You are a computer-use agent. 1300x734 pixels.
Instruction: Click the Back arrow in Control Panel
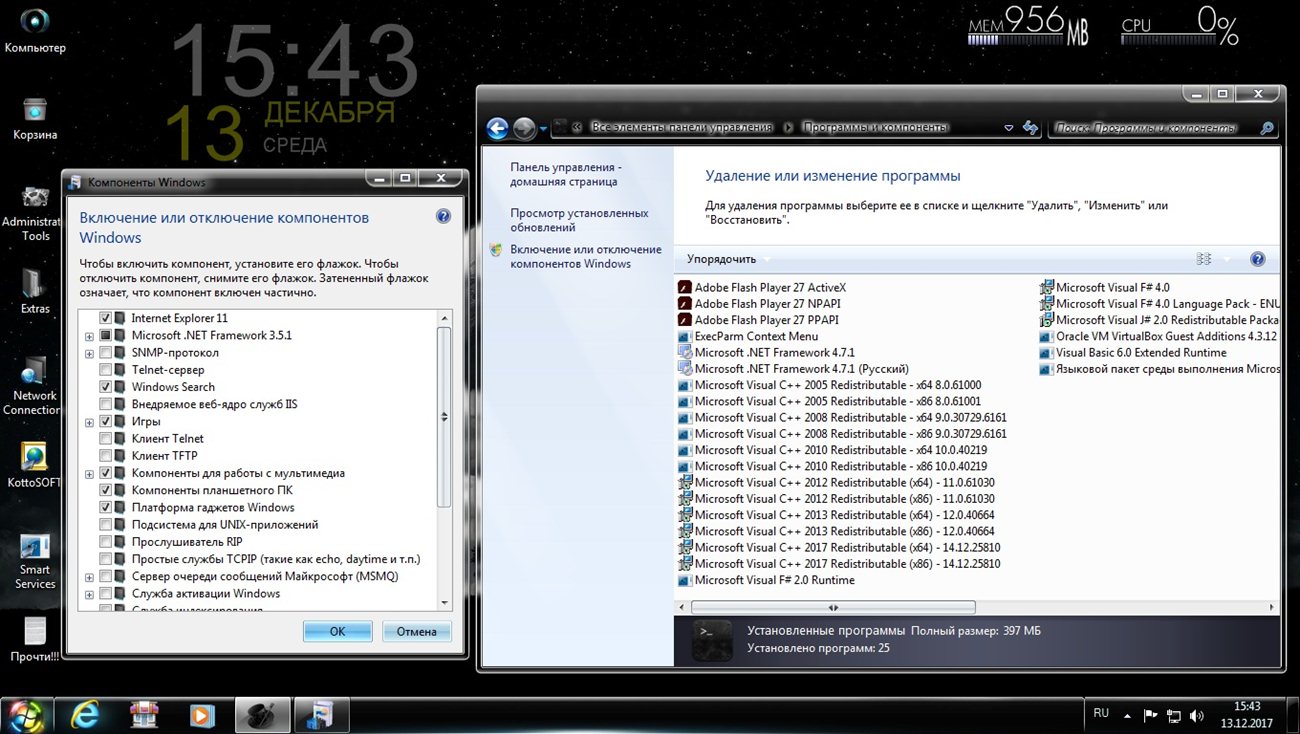[x=497, y=128]
